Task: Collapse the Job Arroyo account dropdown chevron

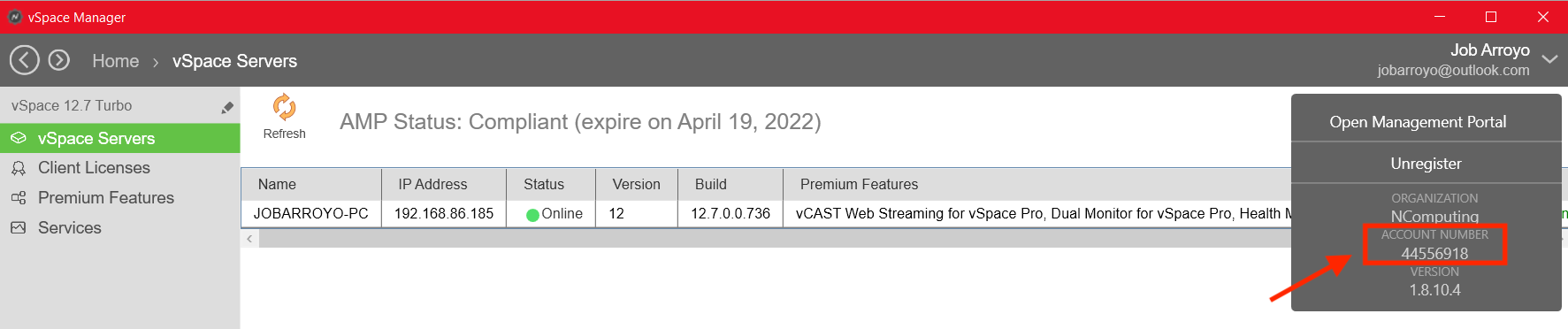Action: (x=1549, y=59)
